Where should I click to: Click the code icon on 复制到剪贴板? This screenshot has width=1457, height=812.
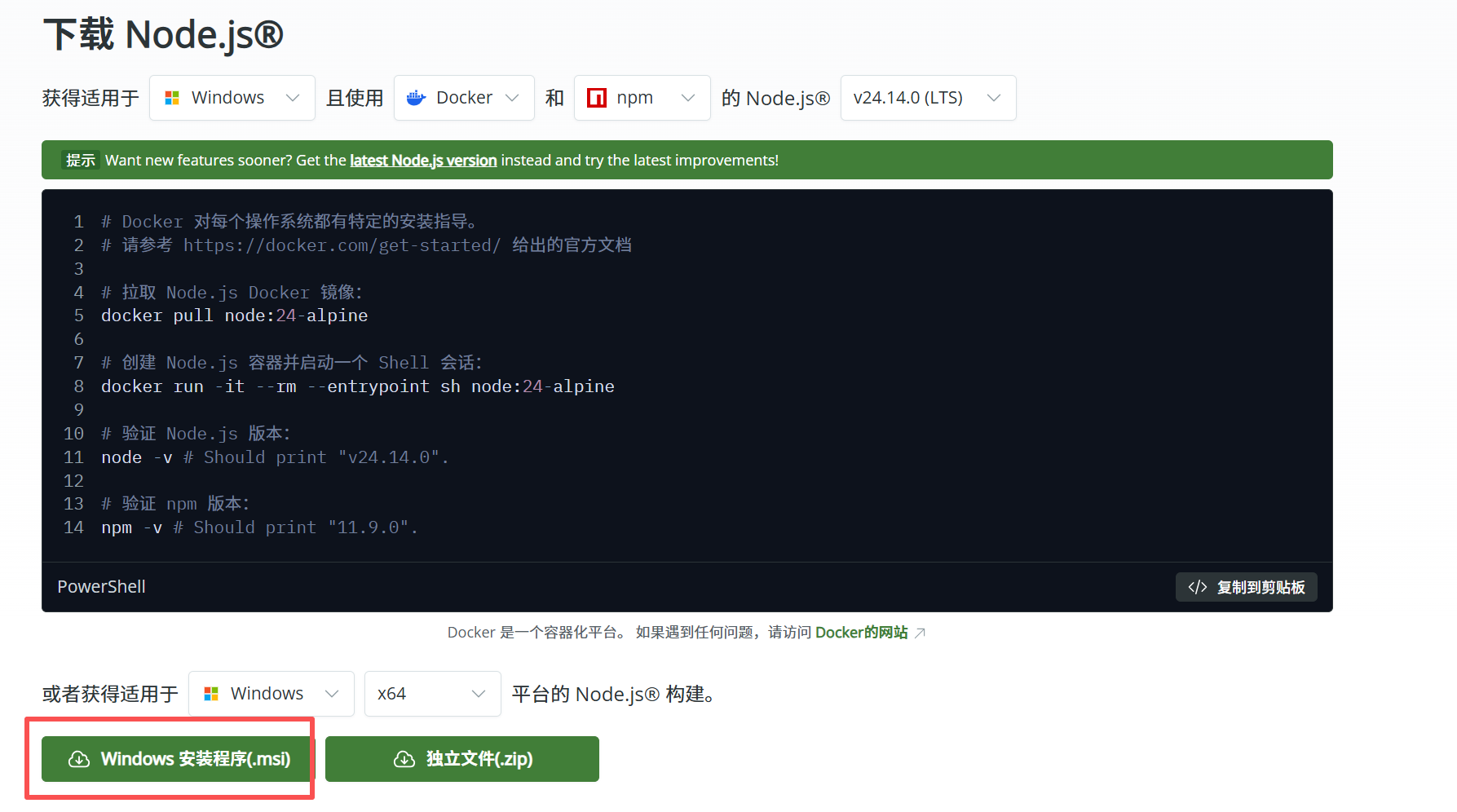(x=1197, y=586)
